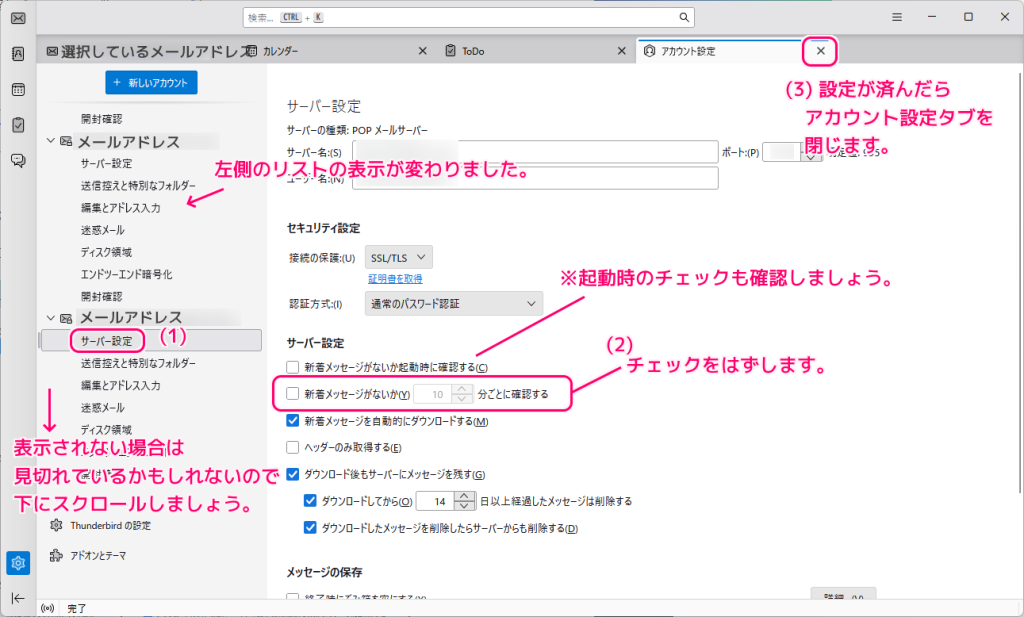Enable fetching headers only (ヘッダーのみ取得する)
Image resolution: width=1024 pixels, height=617 pixels.
coord(290,446)
